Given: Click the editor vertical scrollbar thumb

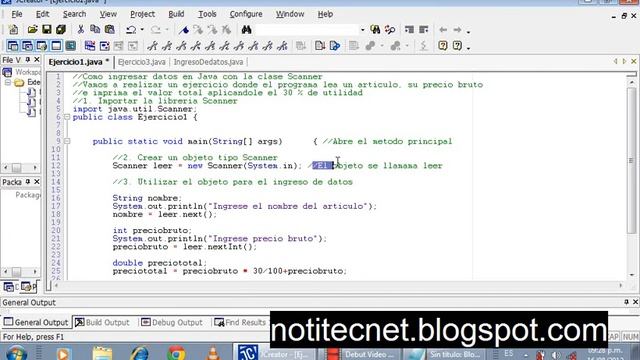Looking at the screenshot, I should pos(631,161).
